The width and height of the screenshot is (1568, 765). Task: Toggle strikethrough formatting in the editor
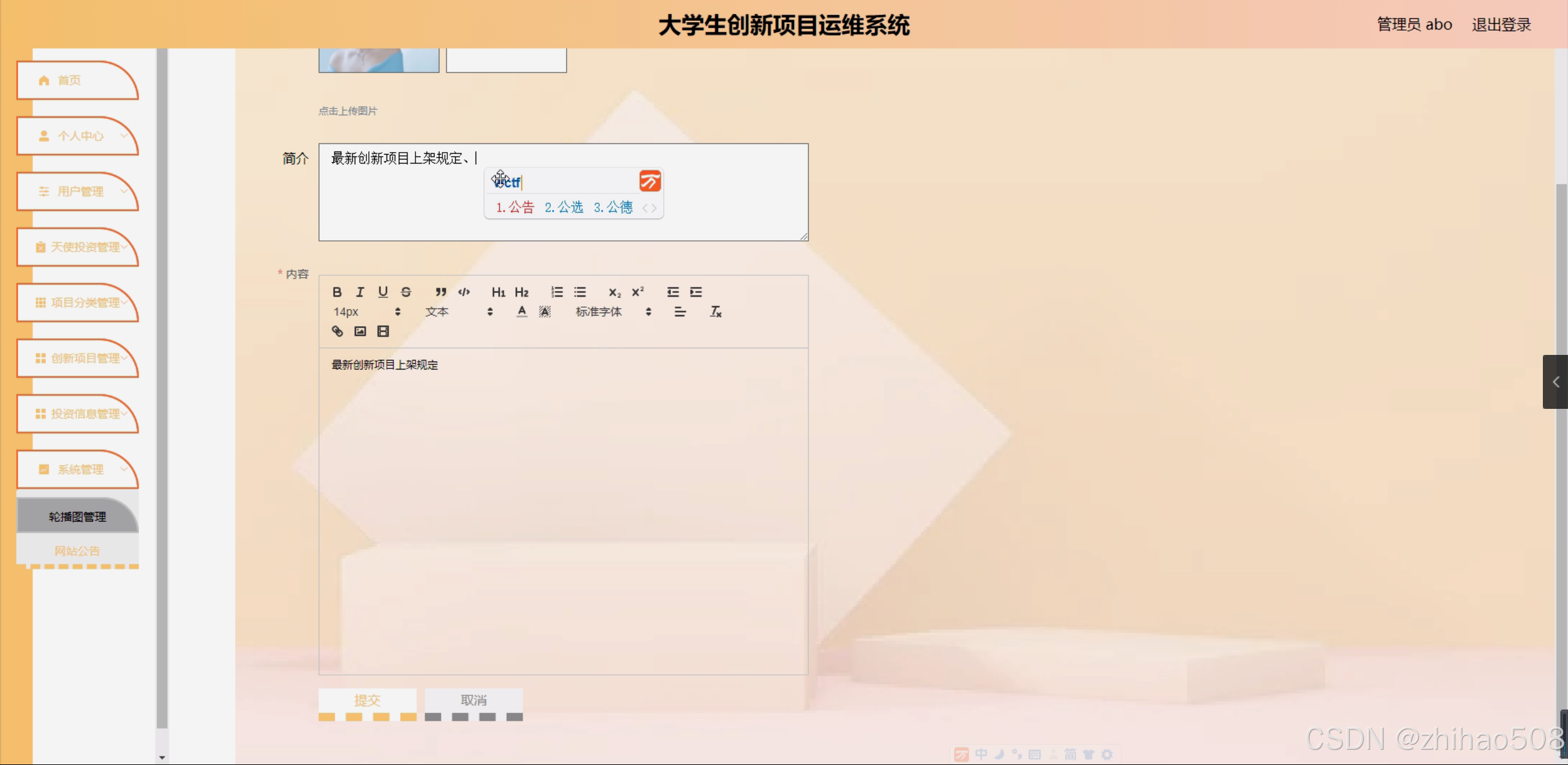tap(406, 292)
